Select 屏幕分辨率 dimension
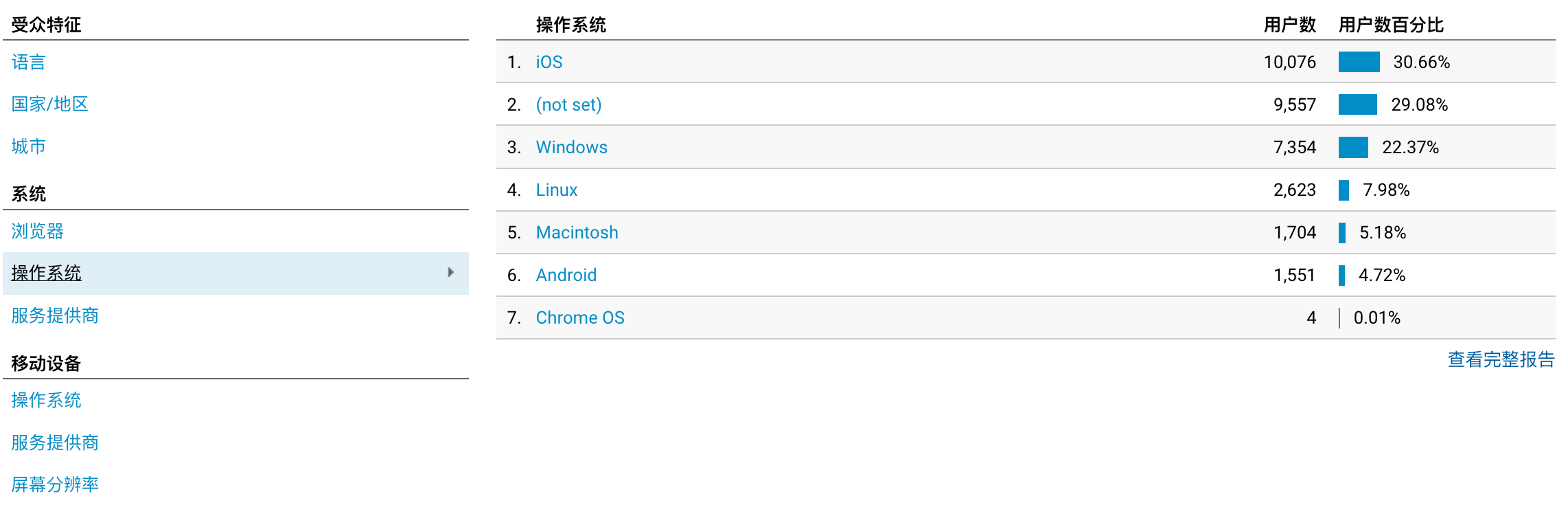Viewport: 1568px width, 514px height. [x=55, y=484]
